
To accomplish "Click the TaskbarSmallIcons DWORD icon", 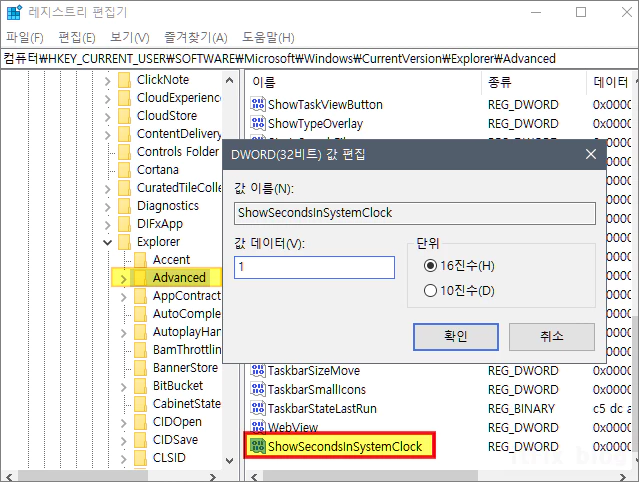I will 258,389.
